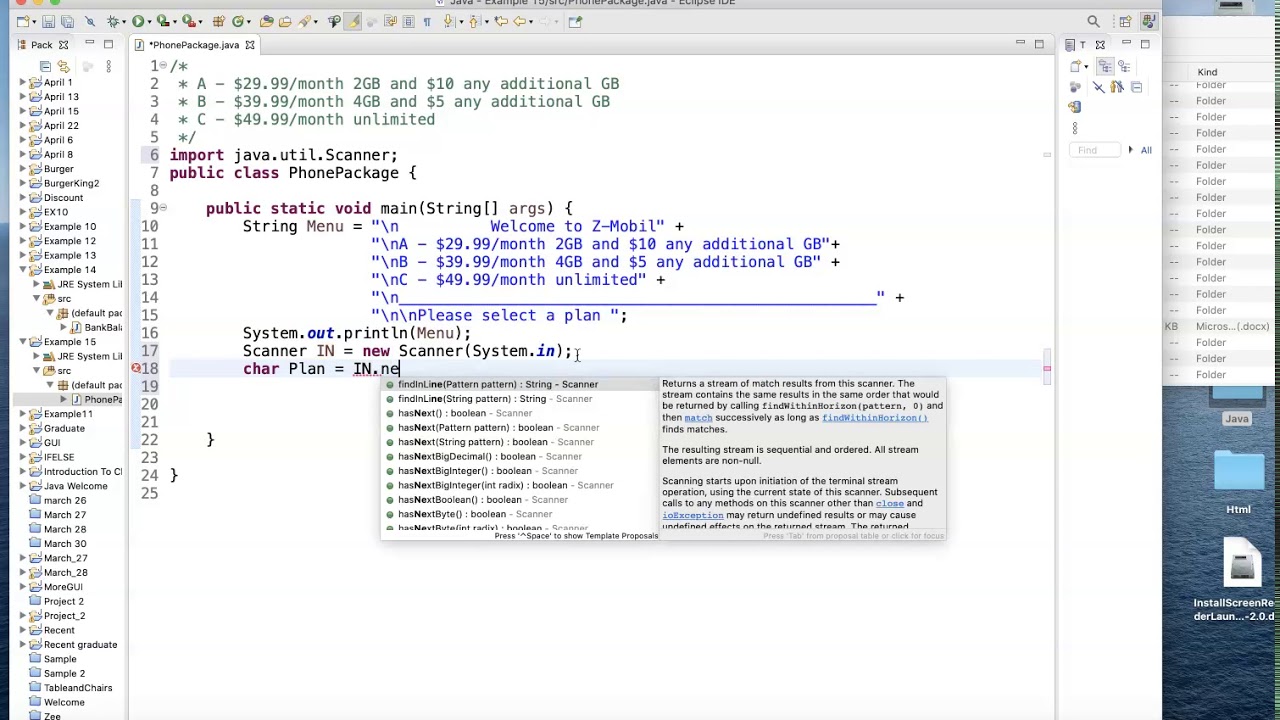Switch to the PhonePackage.java editor tab

point(194,45)
